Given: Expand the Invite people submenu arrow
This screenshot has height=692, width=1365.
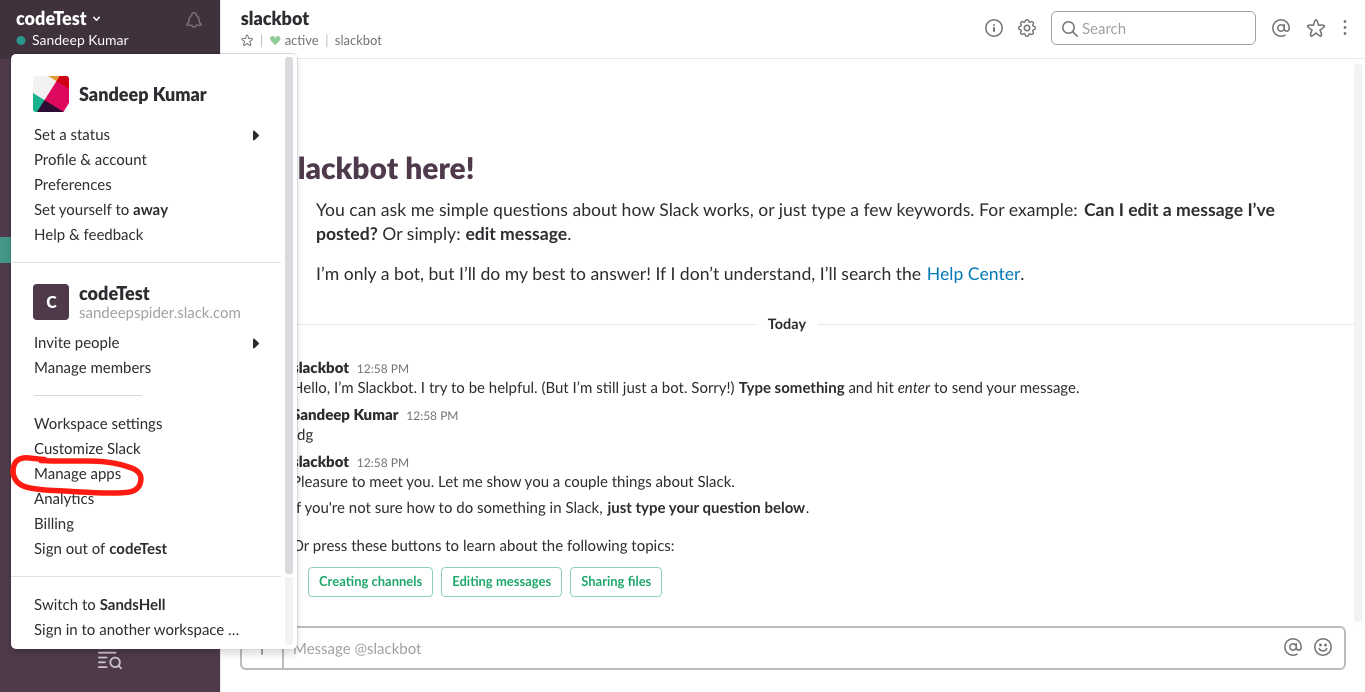Looking at the screenshot, I should click(256, 343).
